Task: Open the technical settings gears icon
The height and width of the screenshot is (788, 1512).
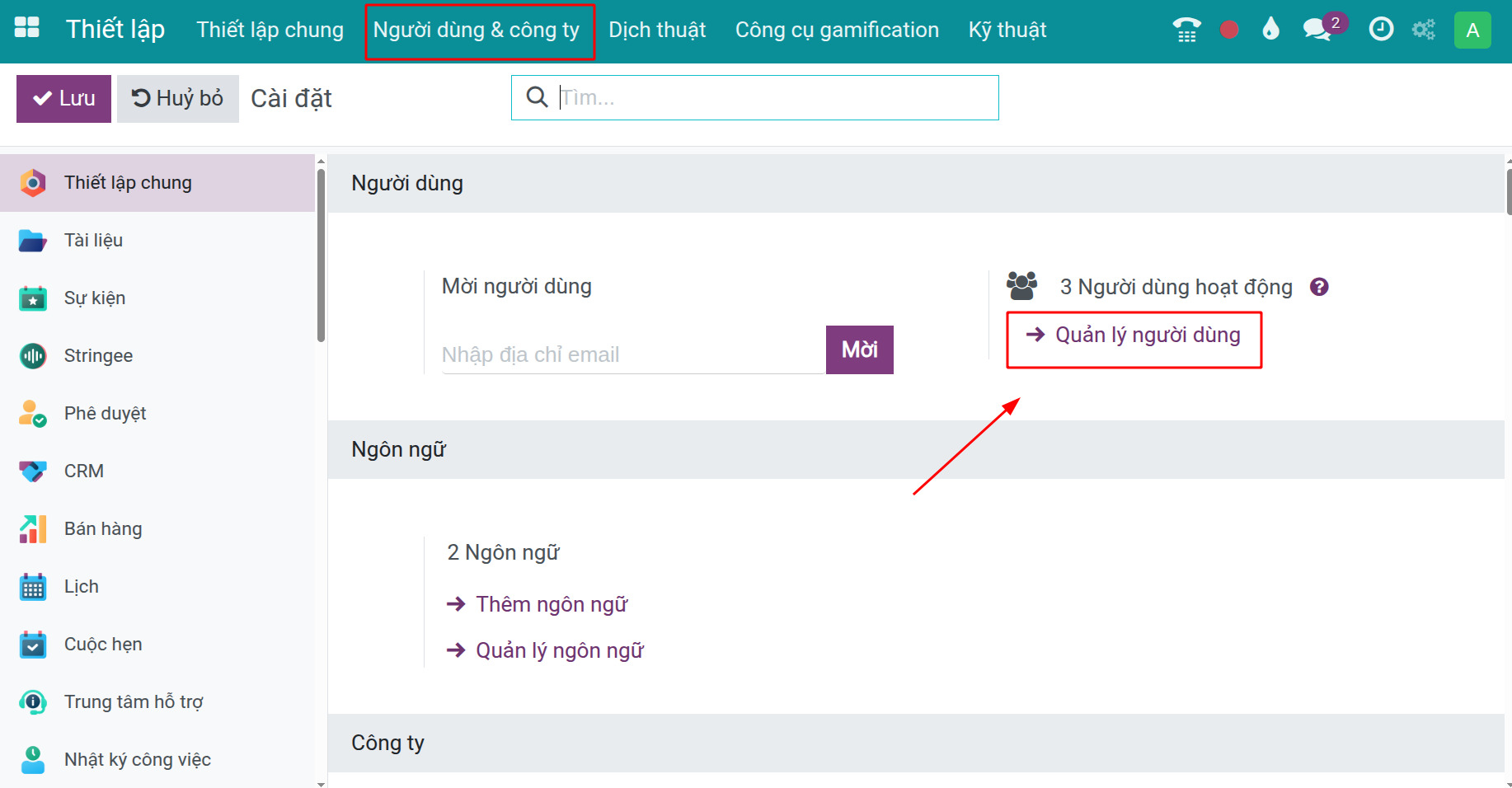Action: [x=1423, y=28]
